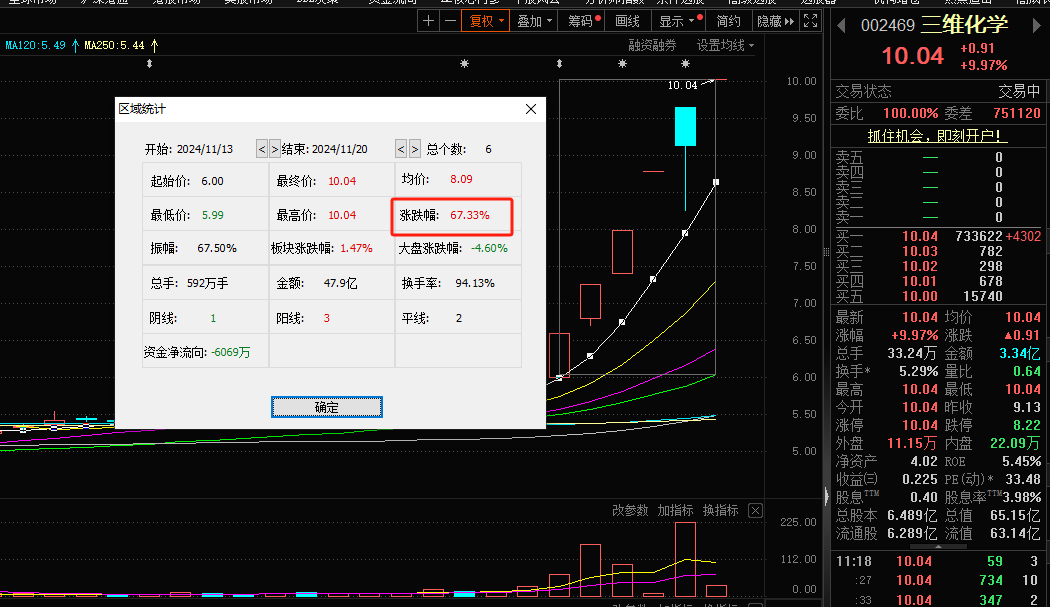The image size is (1050, 607).
Task: Click the panel splitter collapse arrow
Action: (x=825, y=496)
